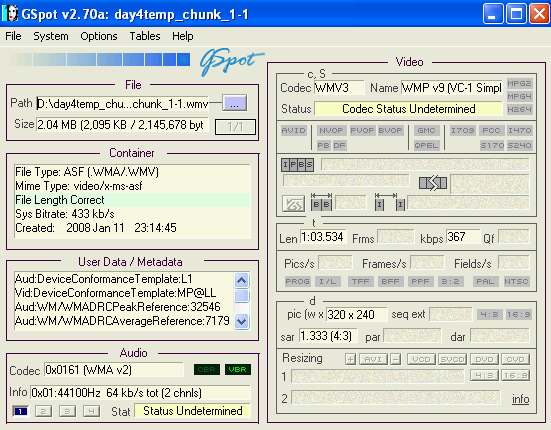Click the NVOP indicator
Viewport: 551px width, 430px height.
331,131
